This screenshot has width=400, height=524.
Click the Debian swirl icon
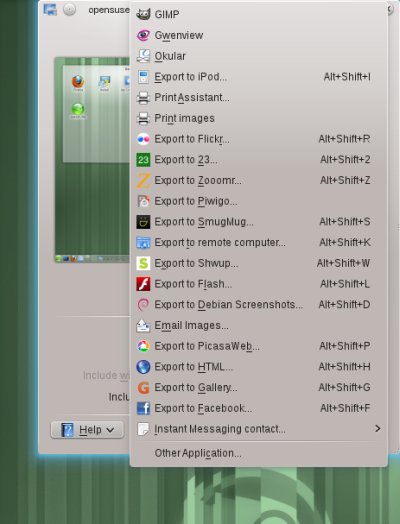143,305
